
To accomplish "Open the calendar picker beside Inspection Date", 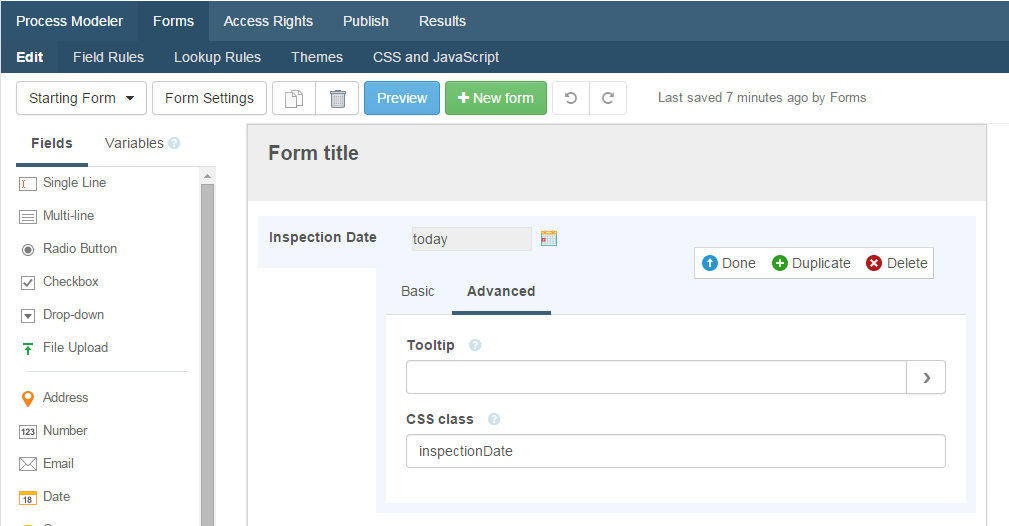I will [x=549, y=238].
